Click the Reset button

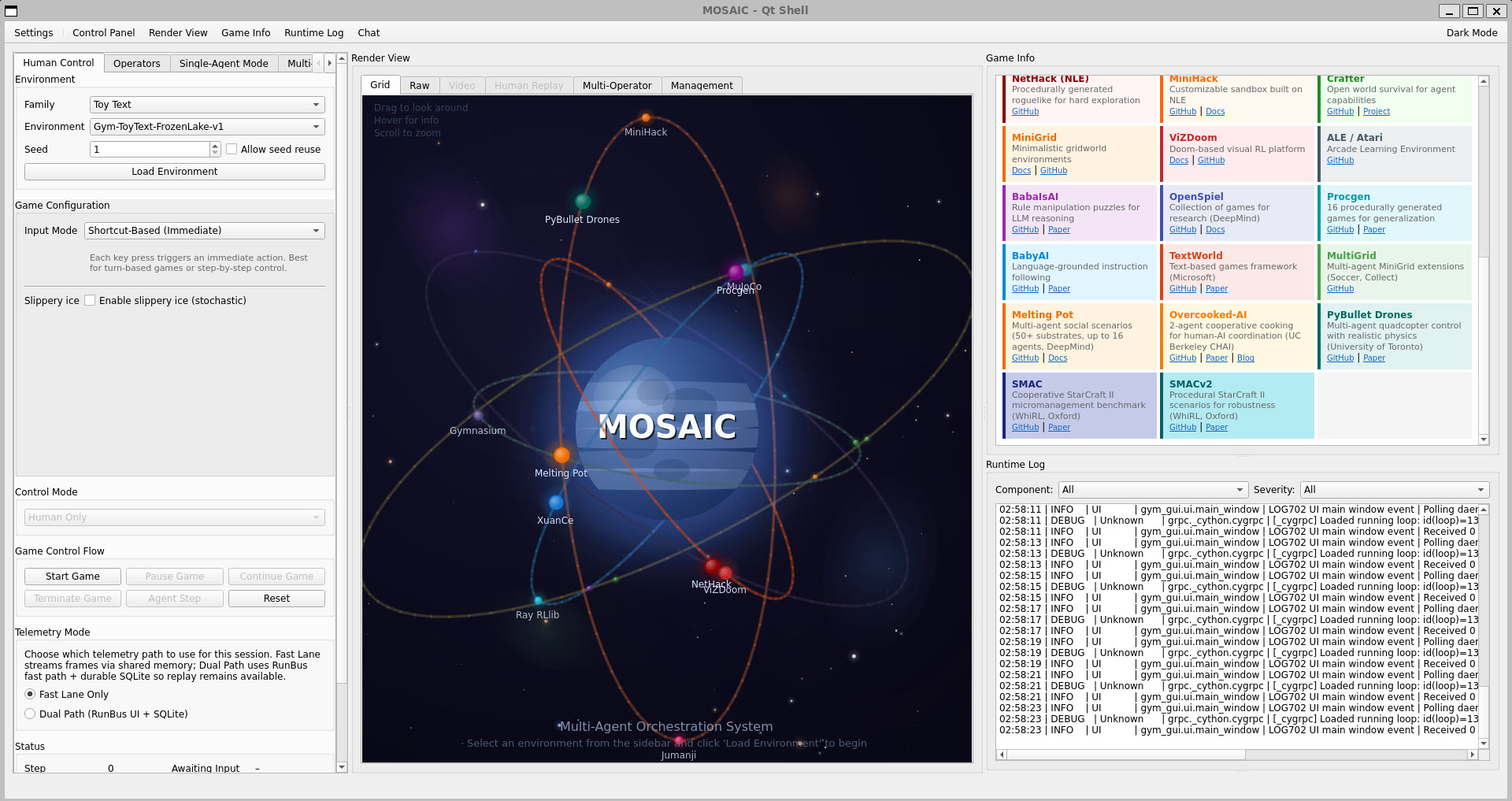coord(276,599)
